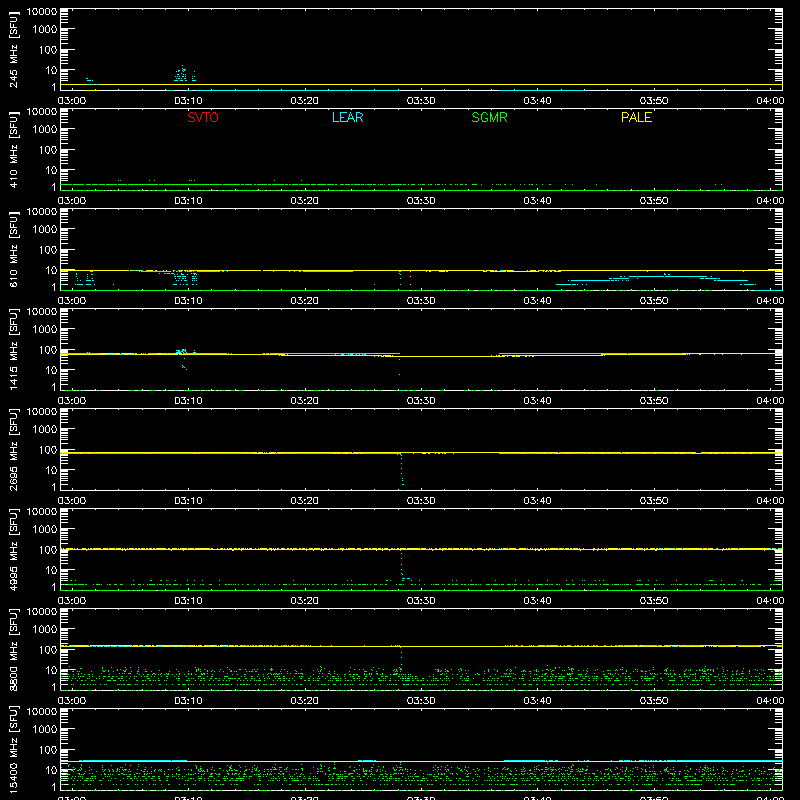The image size is (800, 800).
Task: Click the green SGMR station legend label
Action: (489, 117)
